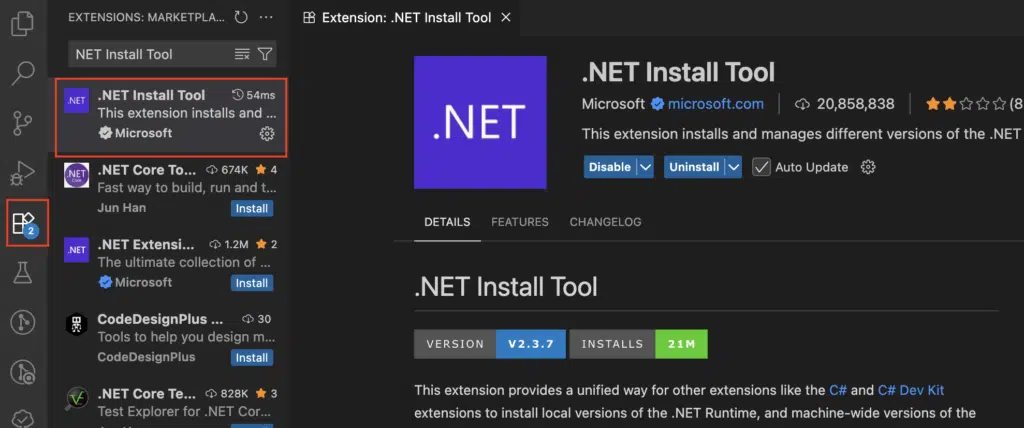This screenshot has width=1024, height=428.
Task: Open the Search view in activity bar
Action: coord(22,73)
